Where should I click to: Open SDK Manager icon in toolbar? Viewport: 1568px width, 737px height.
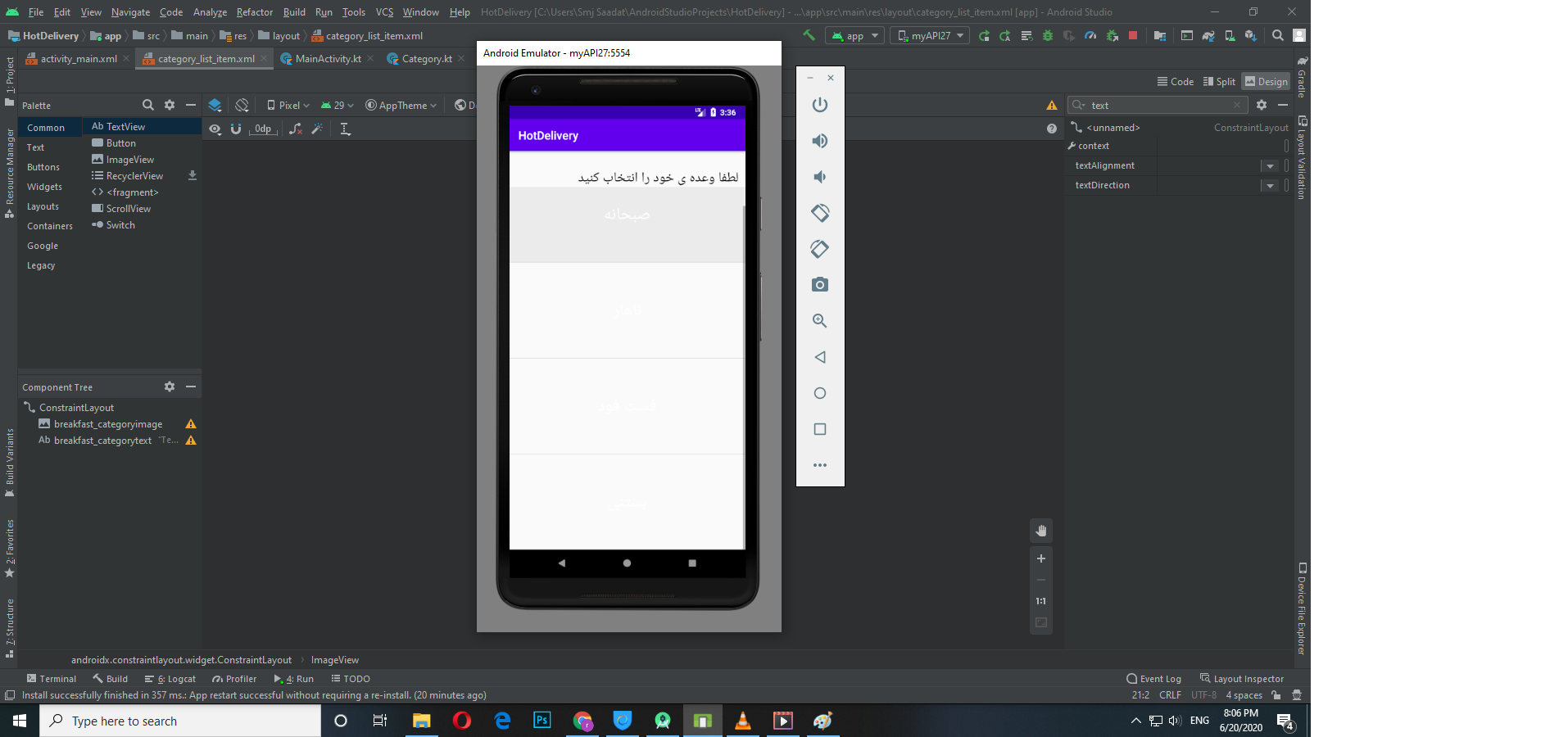1251,36
